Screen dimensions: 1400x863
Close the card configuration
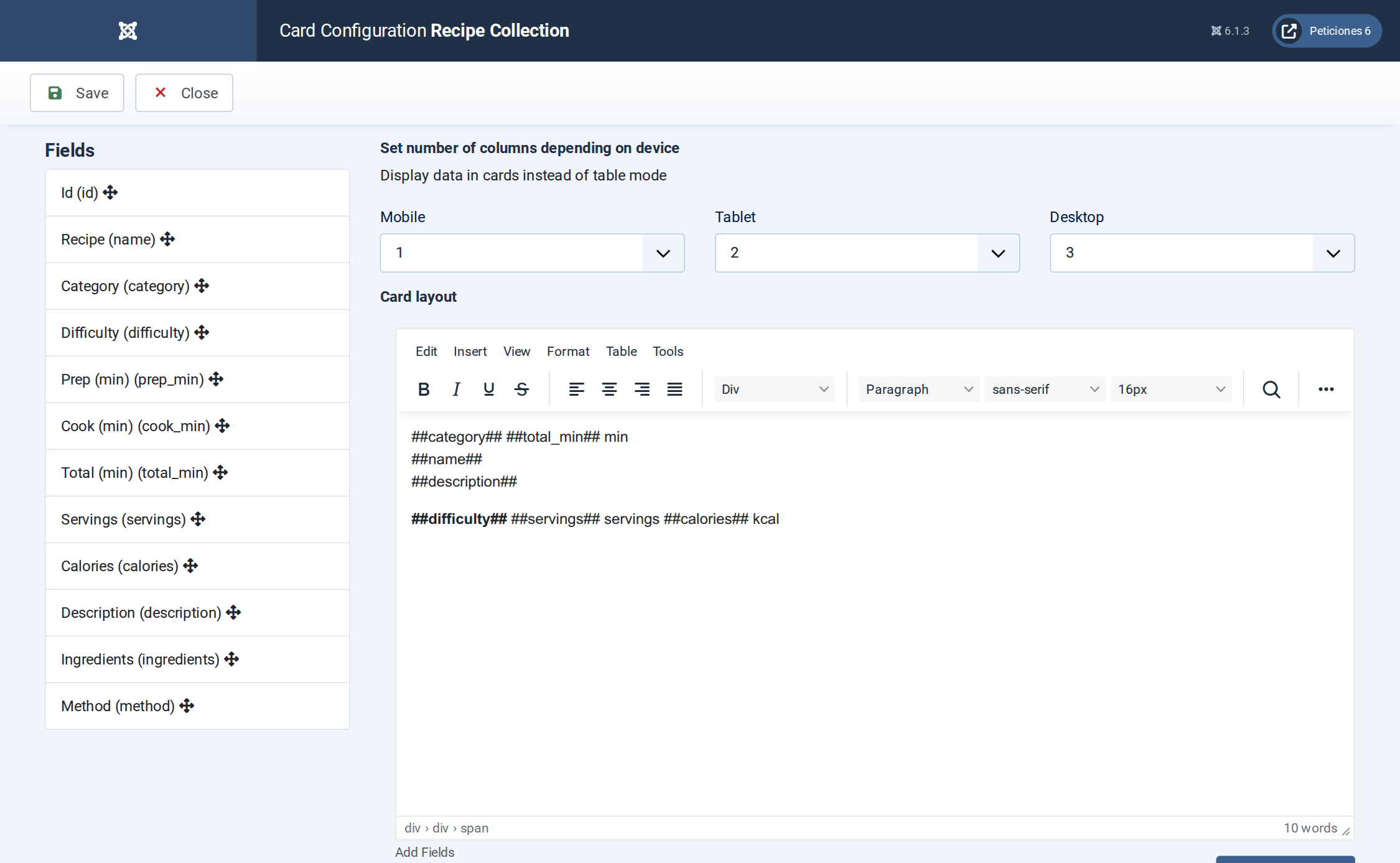184,93
